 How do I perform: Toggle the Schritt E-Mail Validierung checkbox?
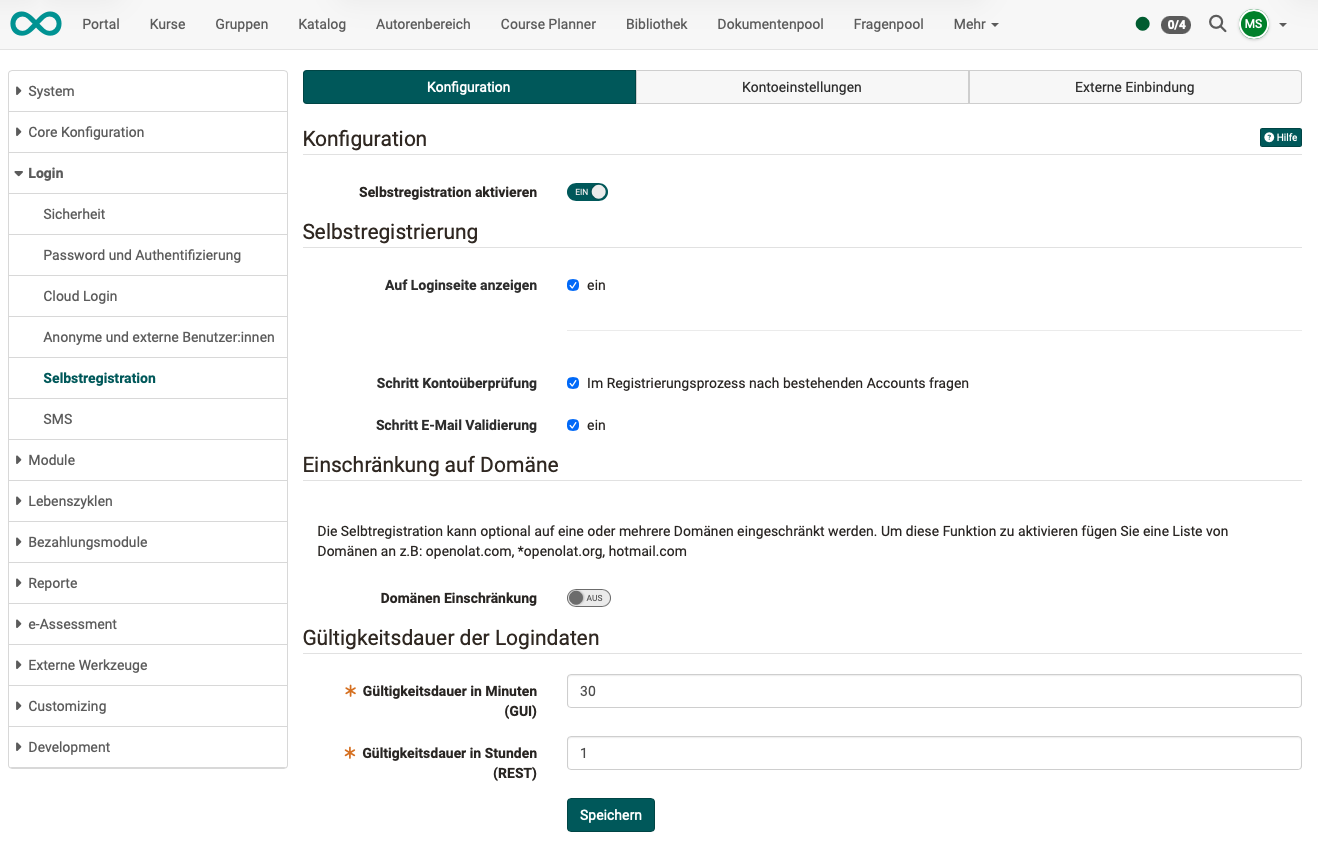573,425
